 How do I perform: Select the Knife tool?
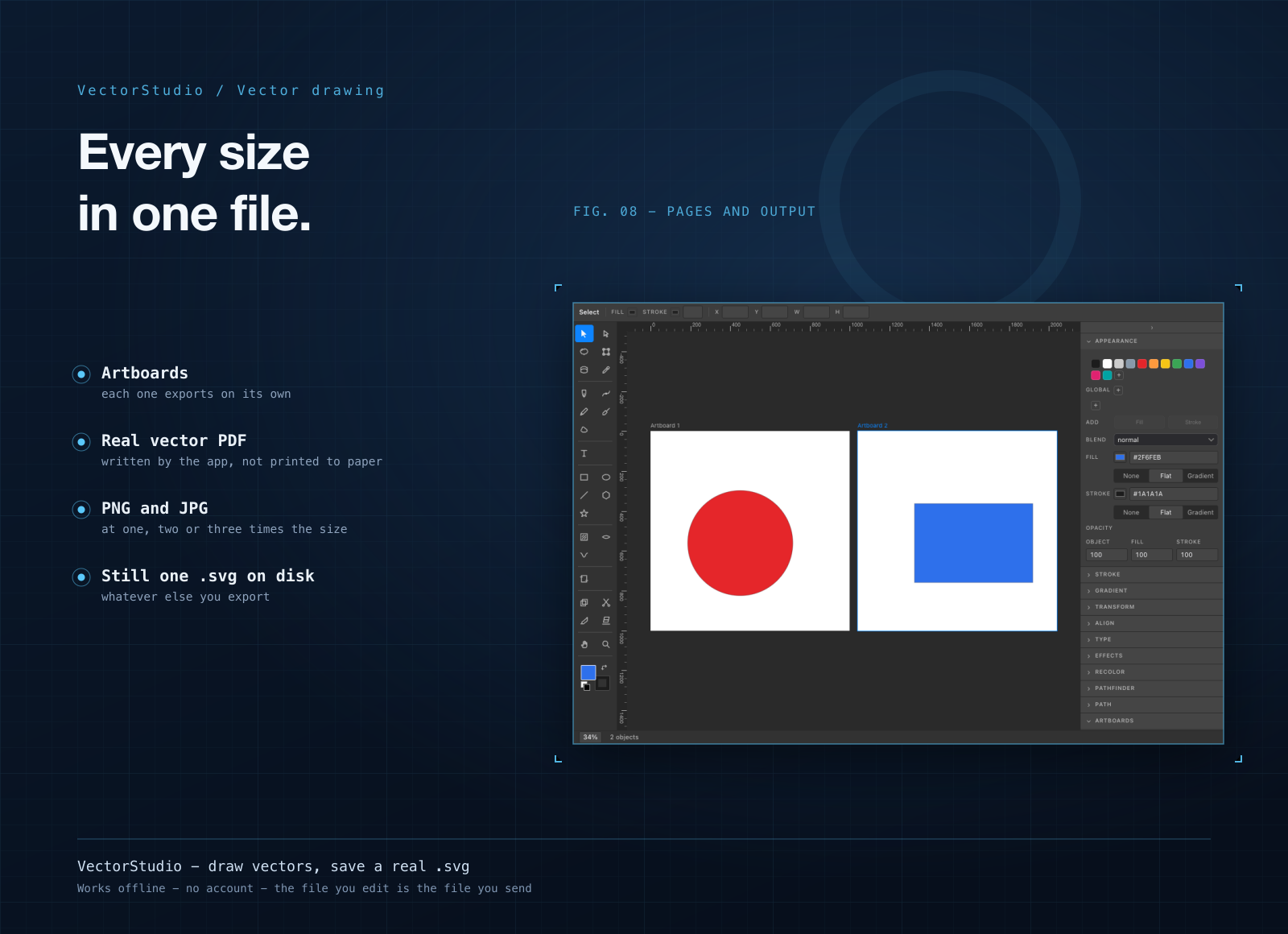tap(584, 621)
